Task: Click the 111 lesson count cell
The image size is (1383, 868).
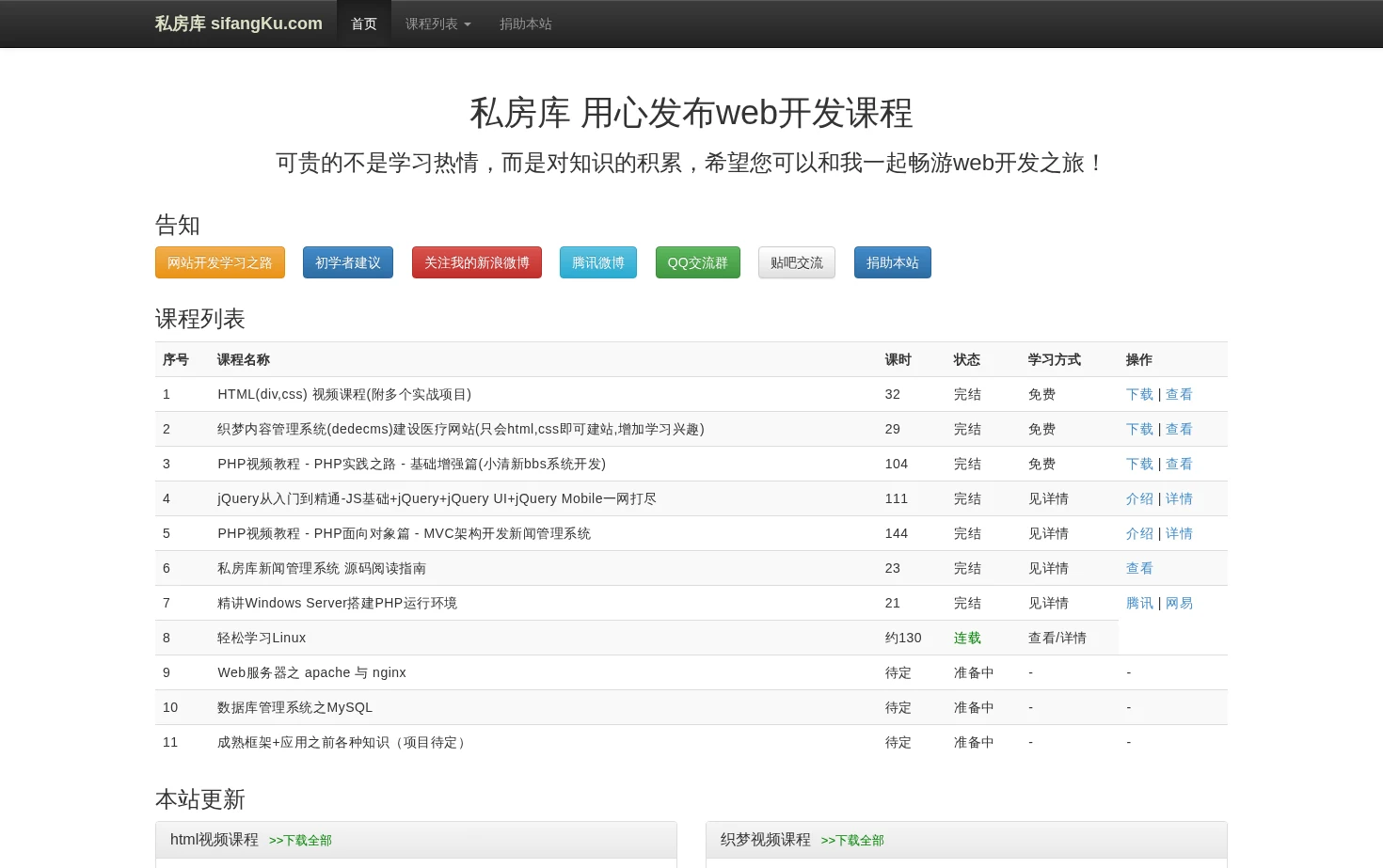Action: 897,498
